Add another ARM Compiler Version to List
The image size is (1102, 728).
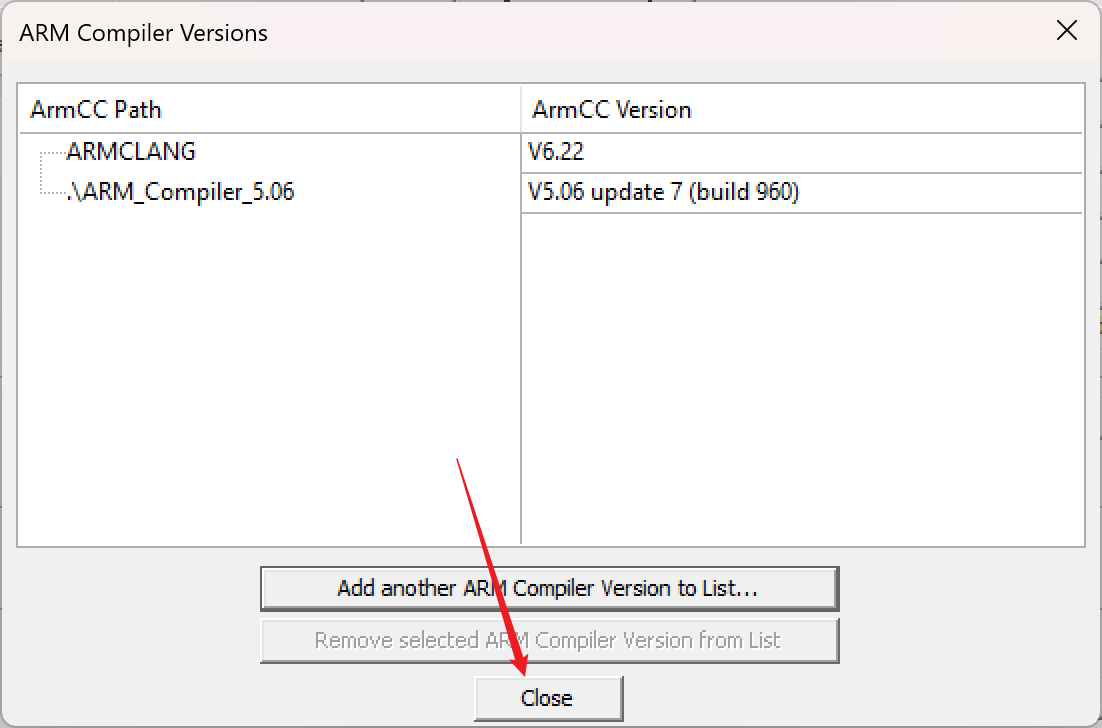[549, 588]
